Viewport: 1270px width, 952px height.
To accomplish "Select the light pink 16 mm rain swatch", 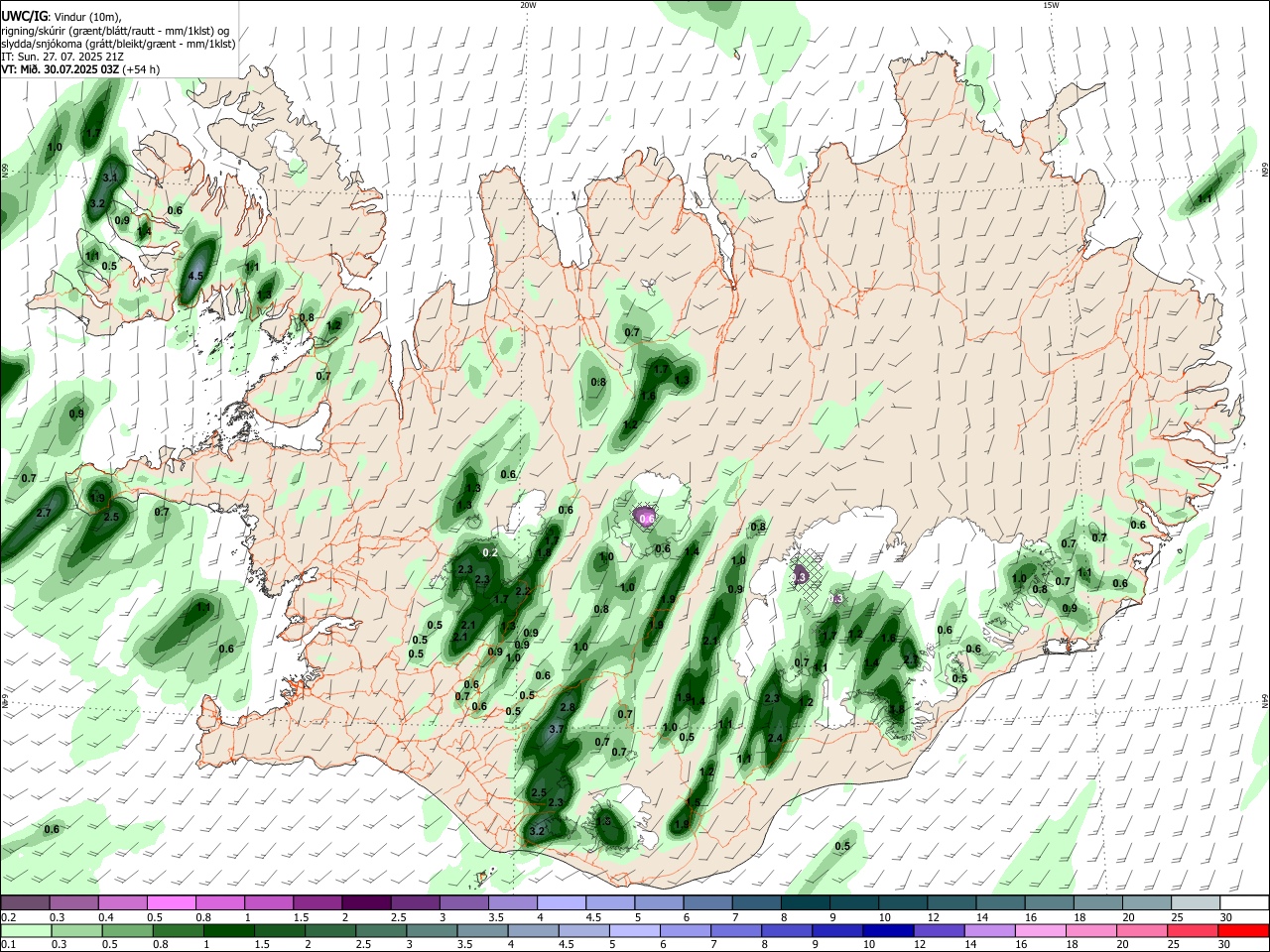I will coord(1040,931).
